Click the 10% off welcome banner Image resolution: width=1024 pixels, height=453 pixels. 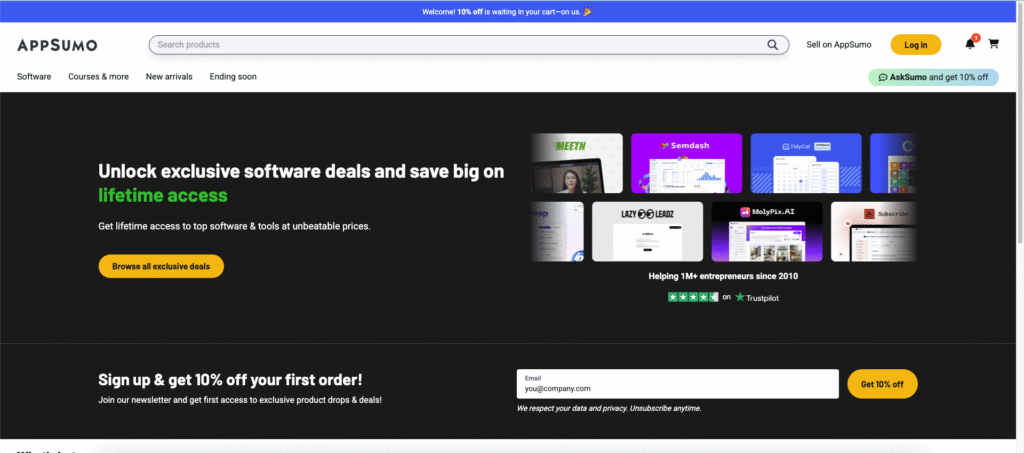(x=507, y=12)
